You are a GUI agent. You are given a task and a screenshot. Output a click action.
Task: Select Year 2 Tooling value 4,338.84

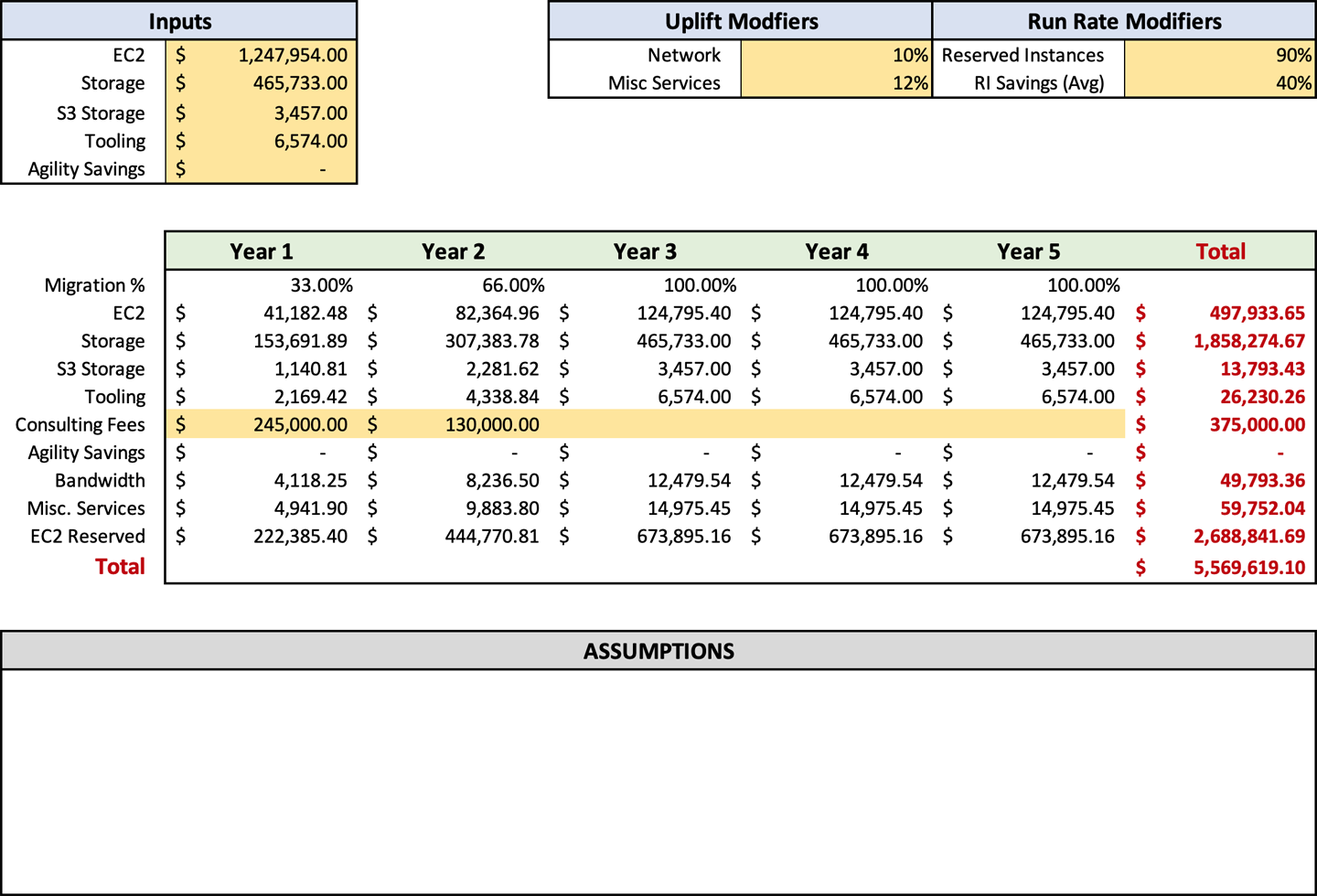pyautogui.click(x=503, y=397)
